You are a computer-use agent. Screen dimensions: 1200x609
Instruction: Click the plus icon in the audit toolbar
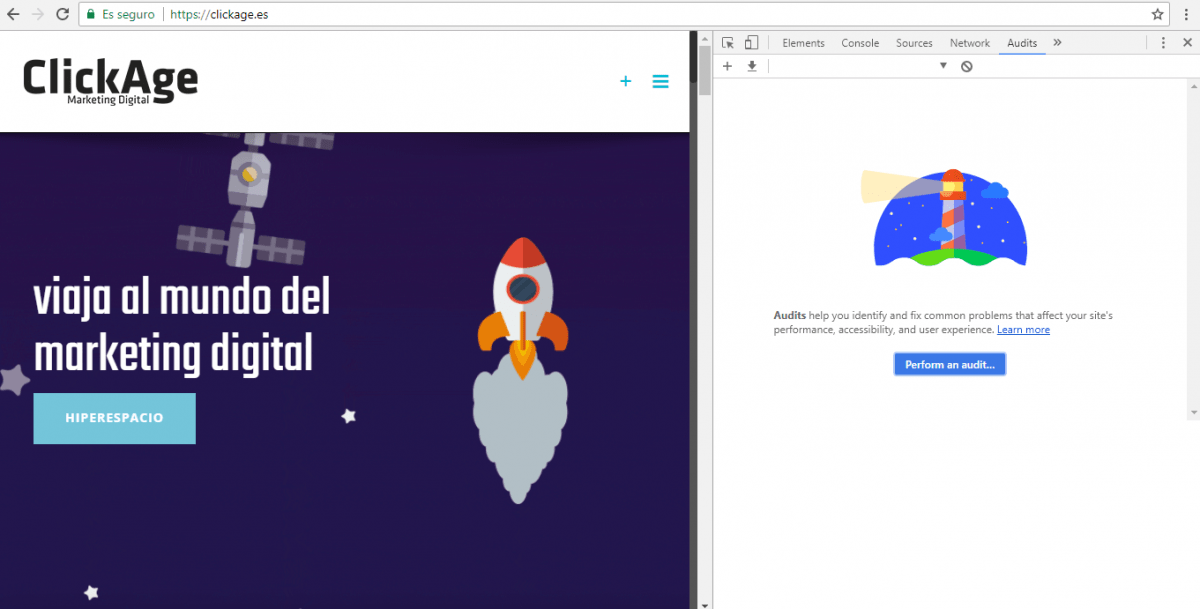pyautogui.click(x=728, y=66)
